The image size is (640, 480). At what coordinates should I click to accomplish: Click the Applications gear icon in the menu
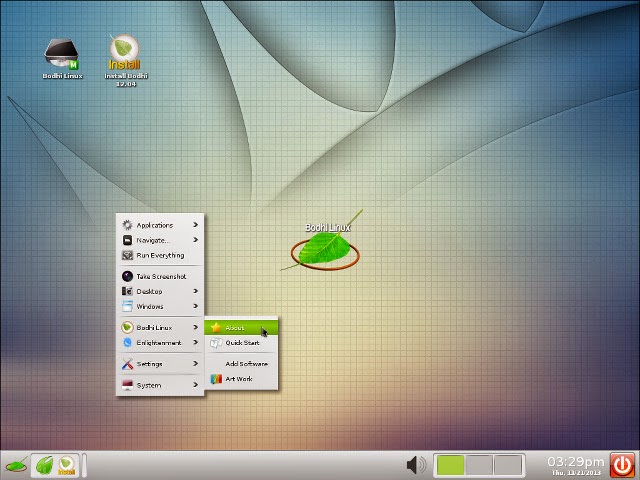pyautogui.click(x=127, y=225)
